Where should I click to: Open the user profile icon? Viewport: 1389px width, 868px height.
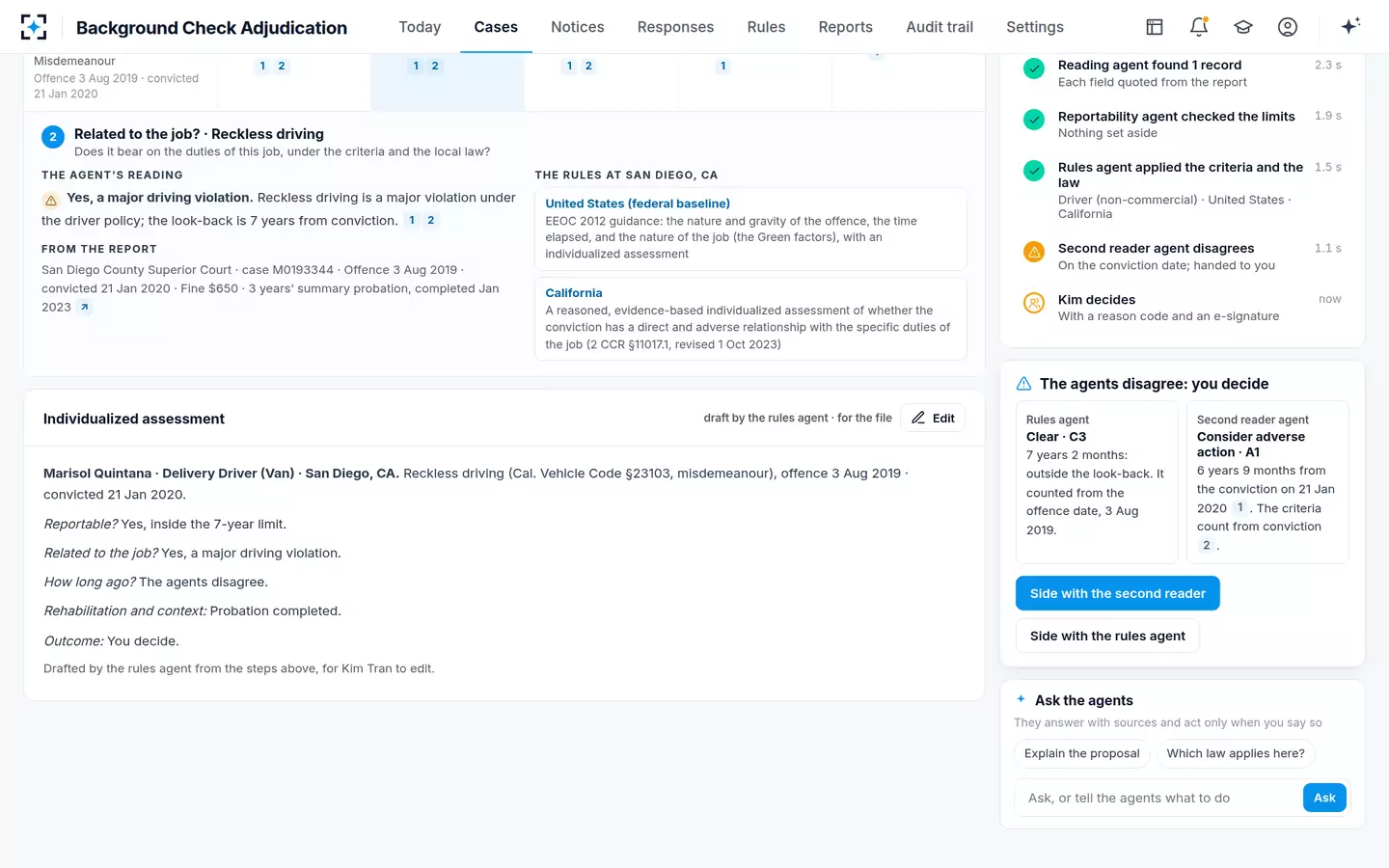point(1288,27)
